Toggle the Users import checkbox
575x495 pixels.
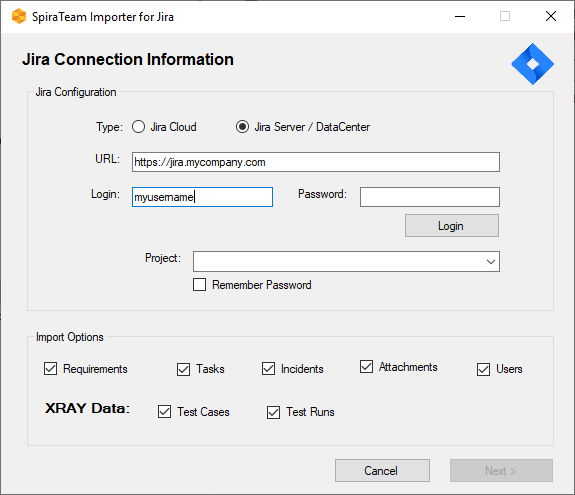(483, 369)
